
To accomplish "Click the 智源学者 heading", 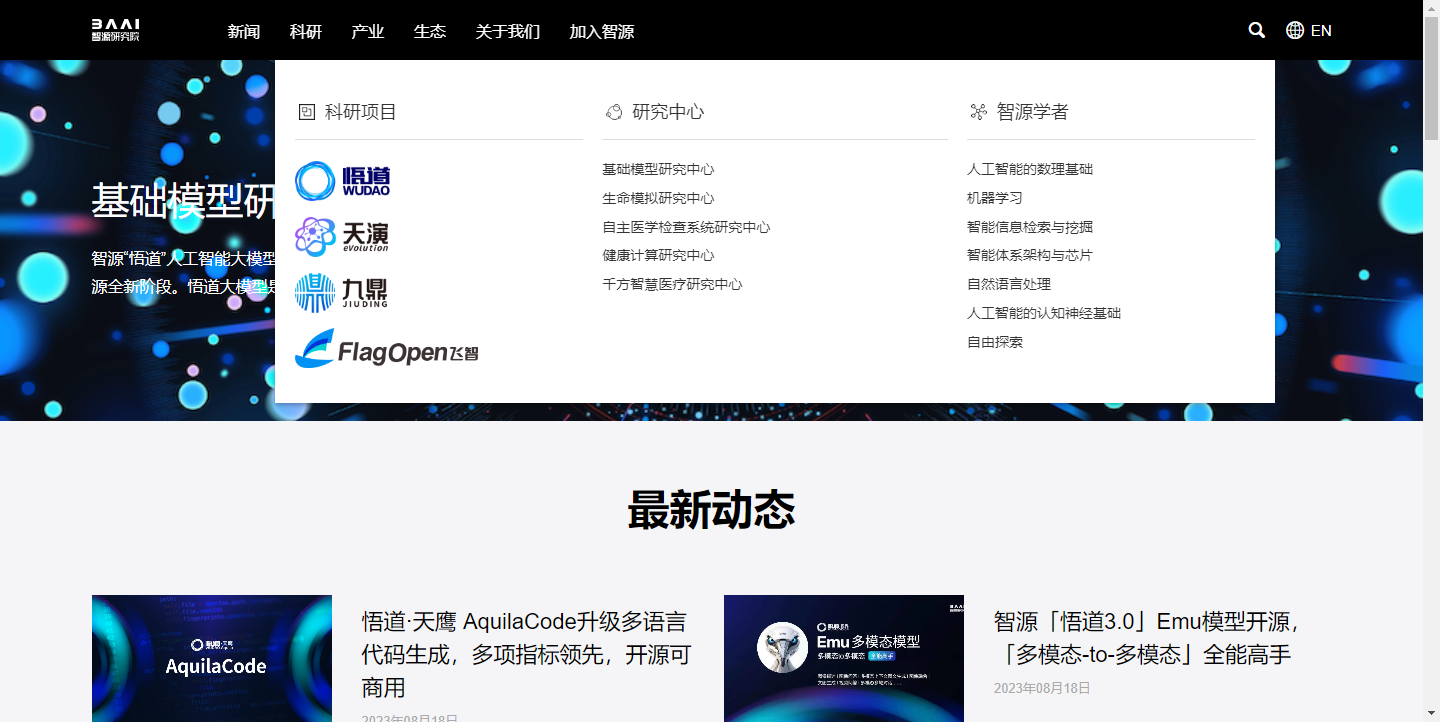I will tap(1033, 112).
